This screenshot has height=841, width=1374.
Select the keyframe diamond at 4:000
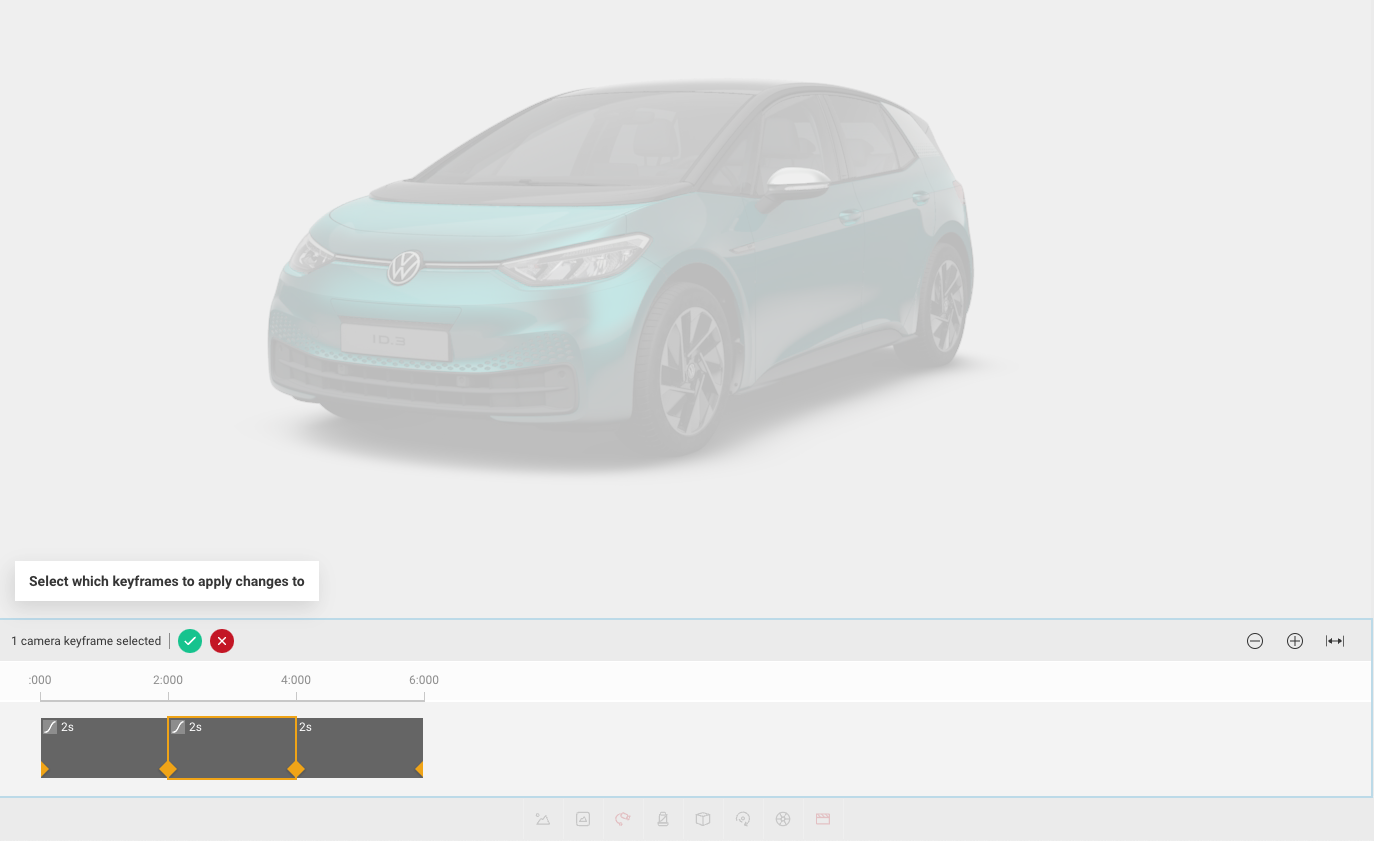click(296, 769)
